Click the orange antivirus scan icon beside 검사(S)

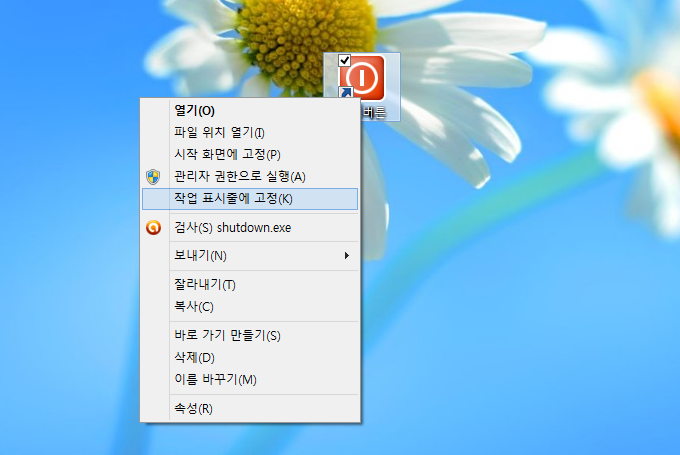(x=153, y=227)
